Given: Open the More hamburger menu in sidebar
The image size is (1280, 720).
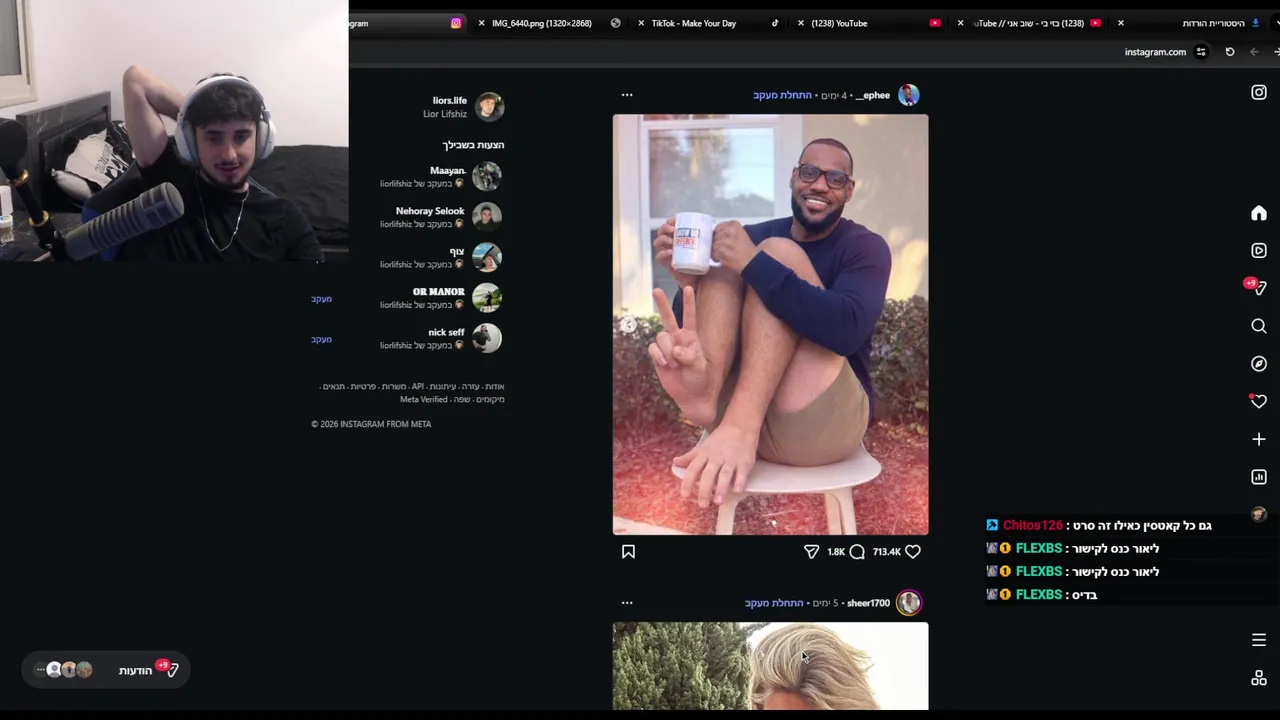Looking at the screenshot, I should (1259, 640).
